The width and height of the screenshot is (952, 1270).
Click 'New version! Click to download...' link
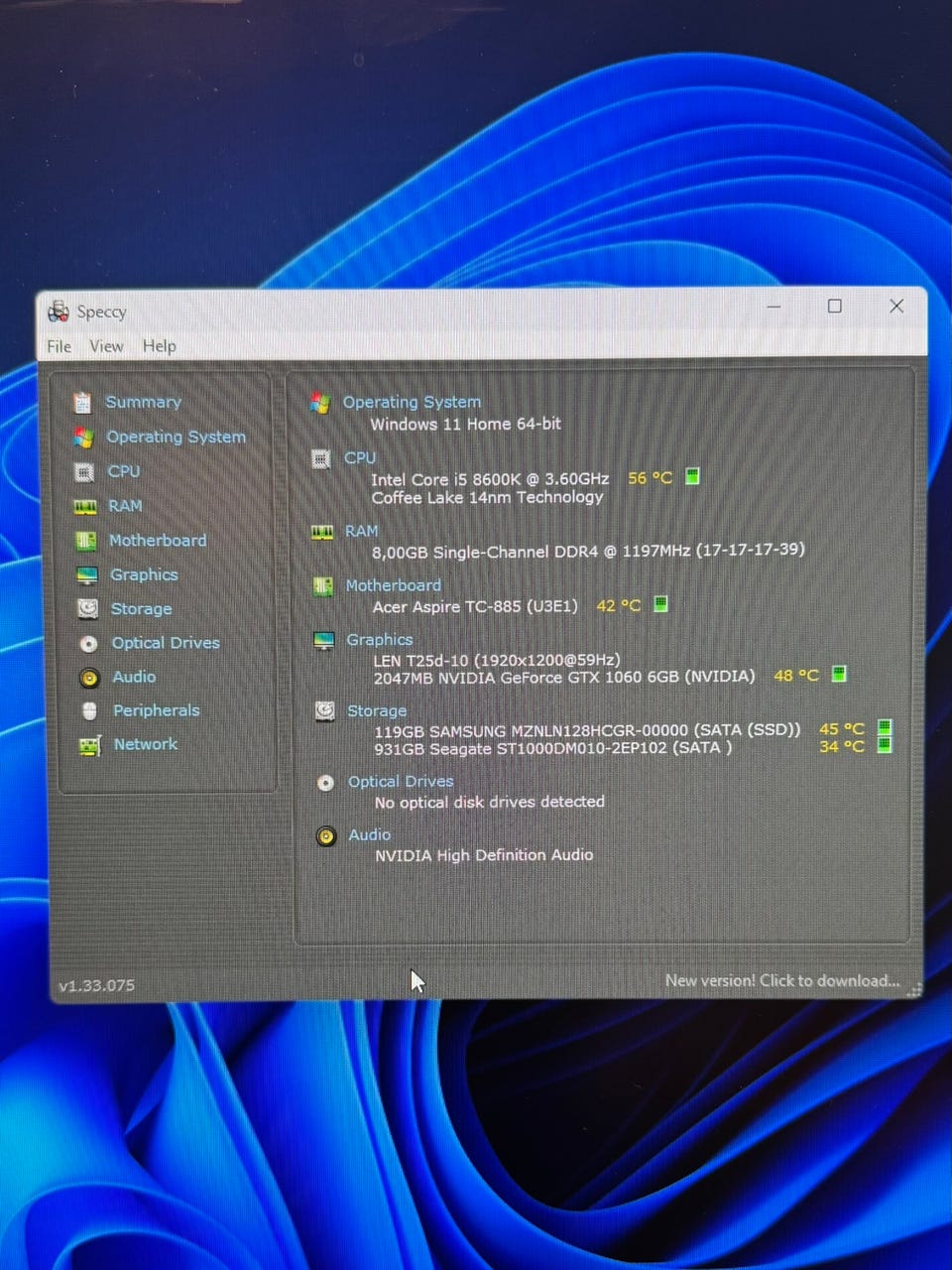click(x=782, y=980)
